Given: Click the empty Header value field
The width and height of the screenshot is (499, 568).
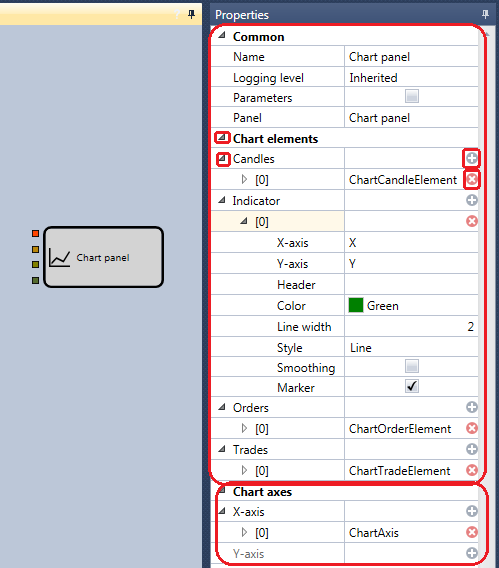Looking at the screenshot, I should click(x=411, y=284).
